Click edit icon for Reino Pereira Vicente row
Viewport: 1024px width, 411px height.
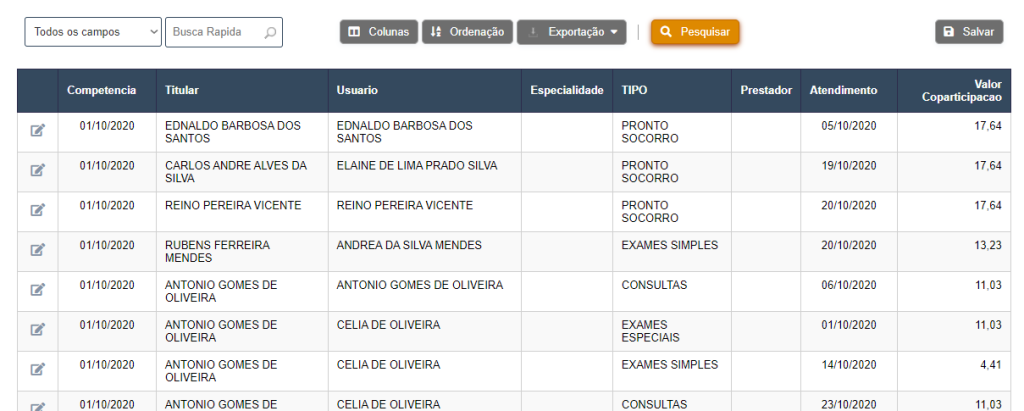(x=38, y=210)
